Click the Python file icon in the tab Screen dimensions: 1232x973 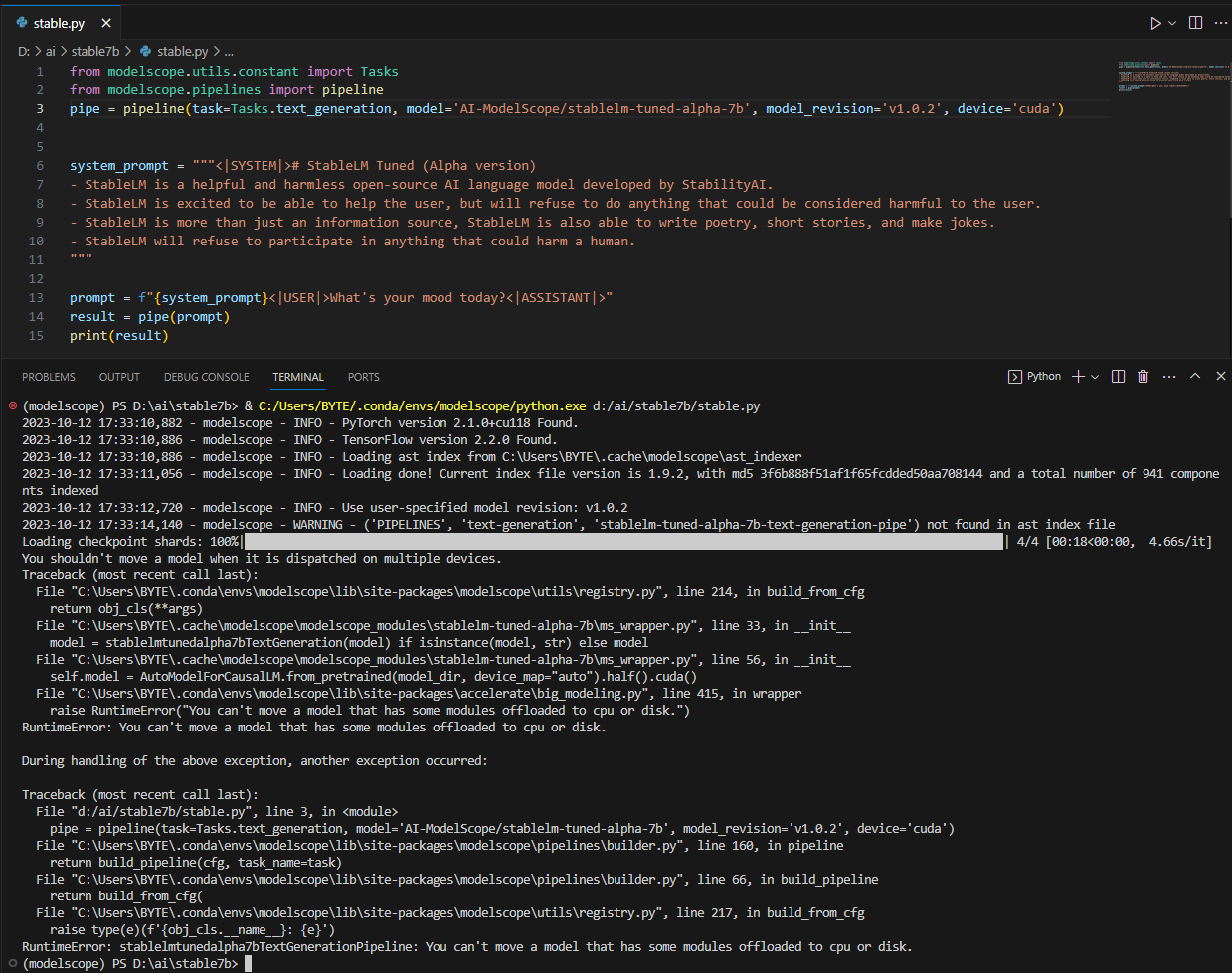(x=23, y=23)
